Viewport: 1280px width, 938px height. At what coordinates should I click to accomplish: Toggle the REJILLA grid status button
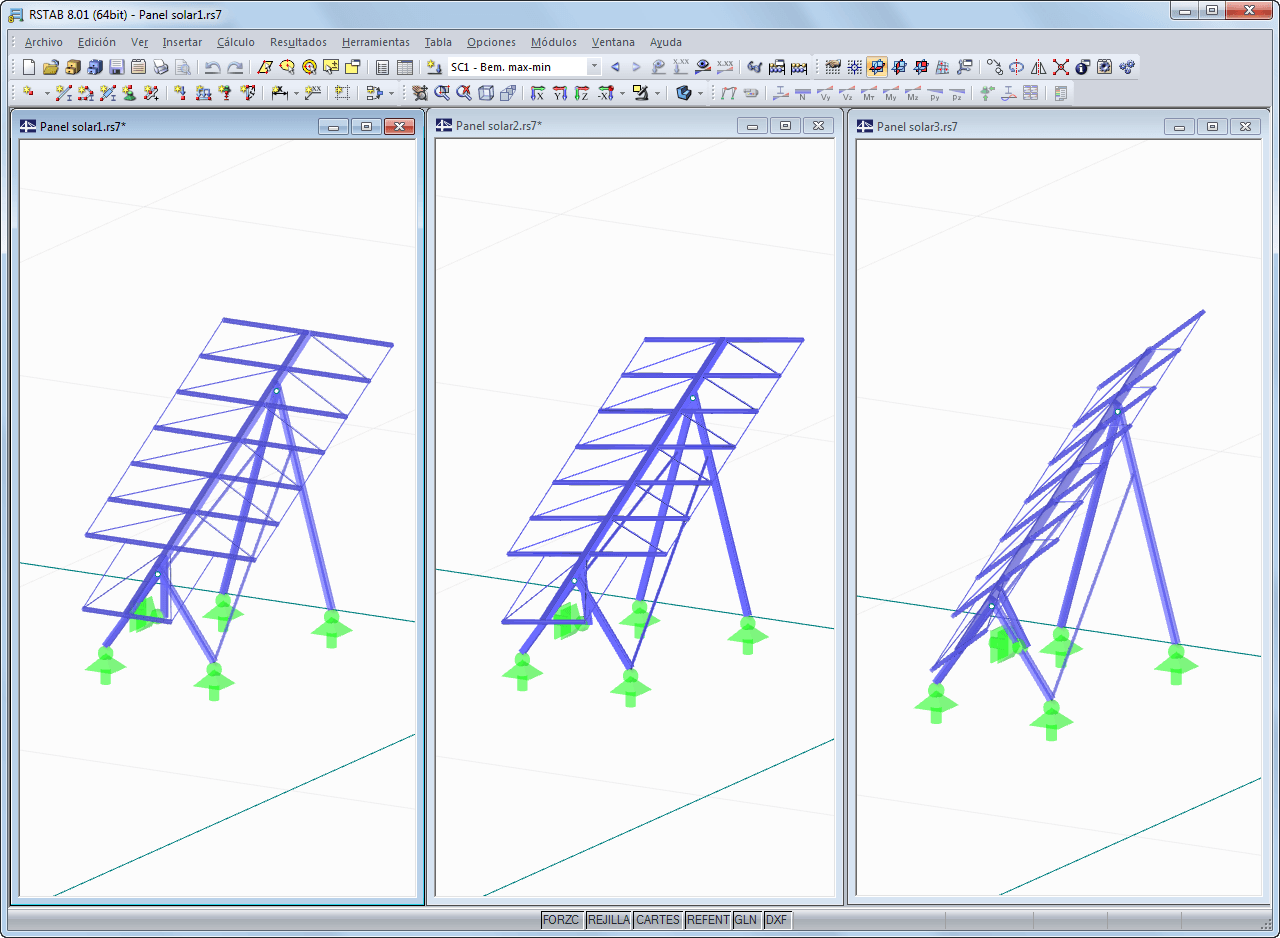coord(609,920)
